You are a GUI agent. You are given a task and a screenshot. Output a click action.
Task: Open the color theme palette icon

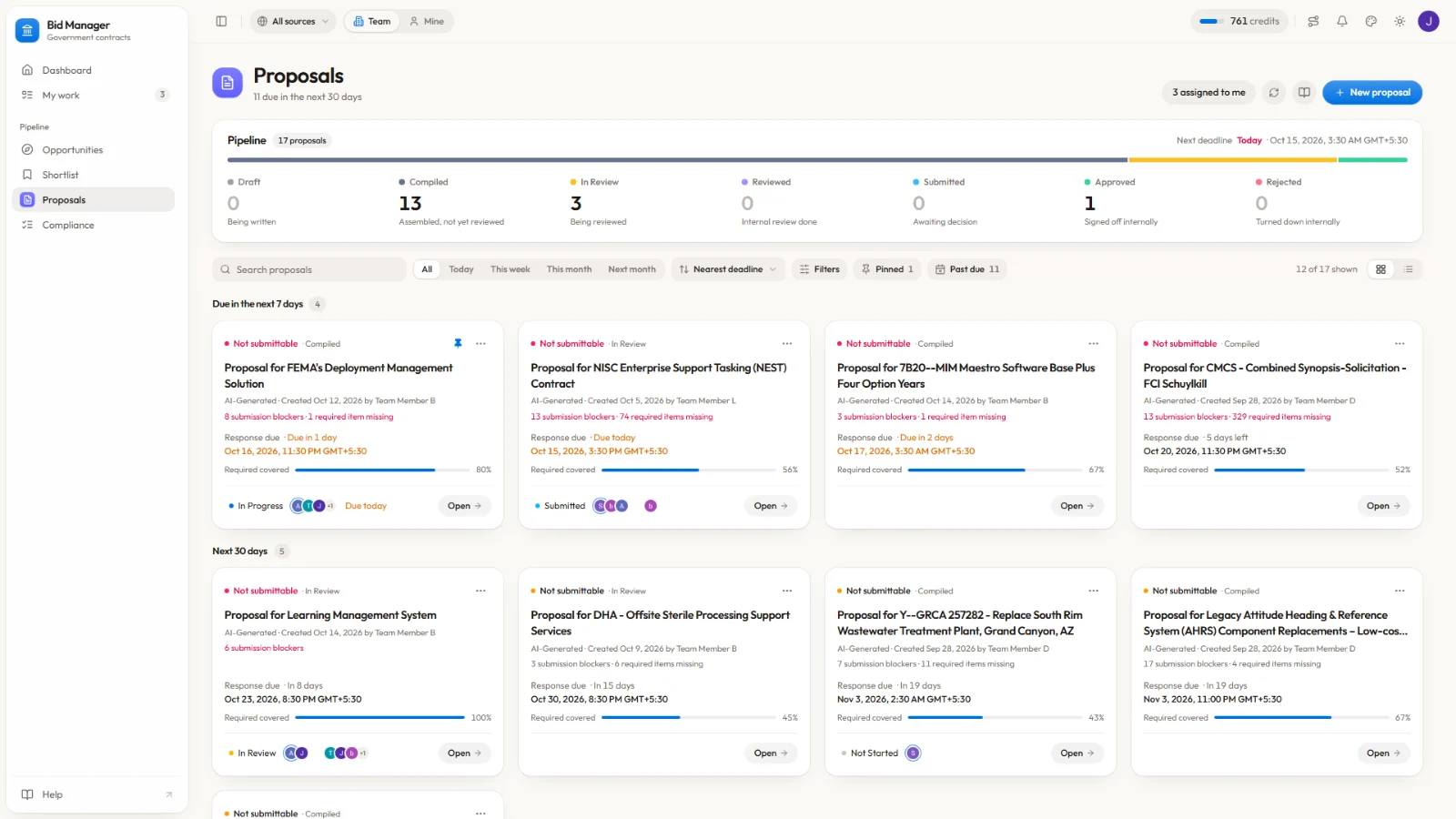click(x=1371, y=21)
